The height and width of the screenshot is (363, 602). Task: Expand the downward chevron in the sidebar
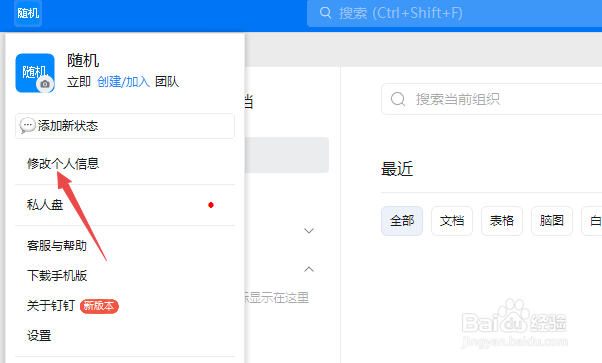(309, 230)
